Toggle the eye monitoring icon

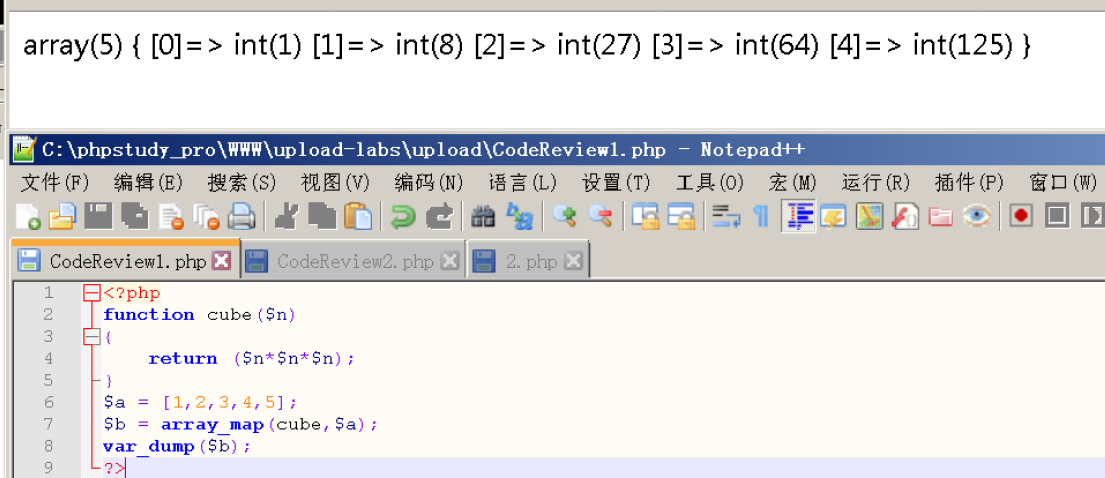tap(977, 216)
